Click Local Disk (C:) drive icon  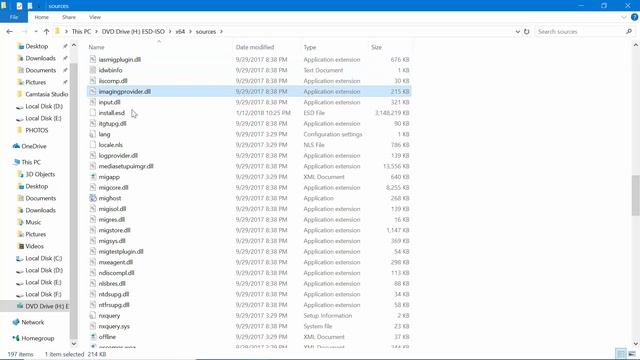pyautogui.click(x=20, y=258)
